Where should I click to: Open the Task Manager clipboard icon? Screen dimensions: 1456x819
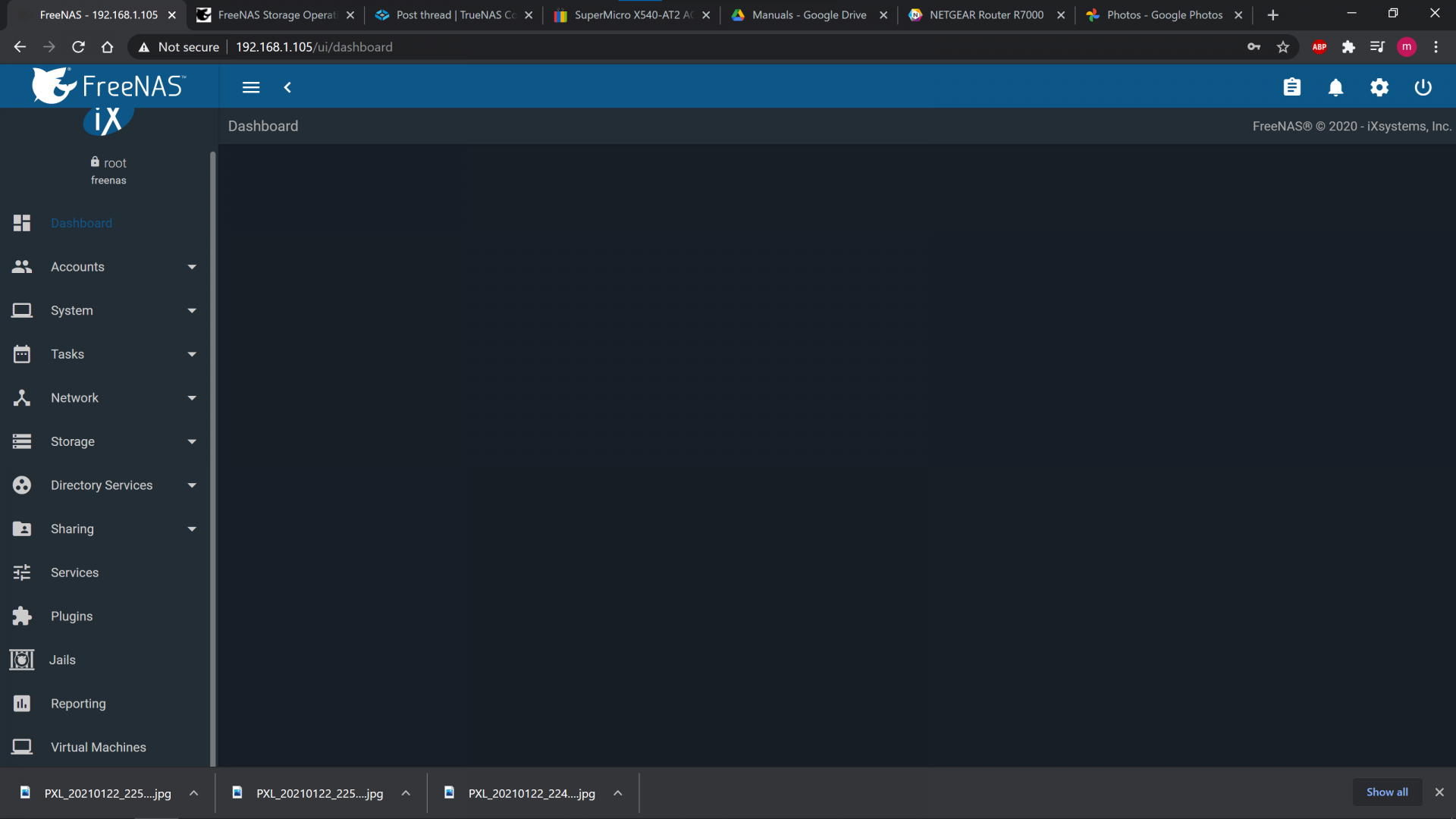click(1292, 87)
